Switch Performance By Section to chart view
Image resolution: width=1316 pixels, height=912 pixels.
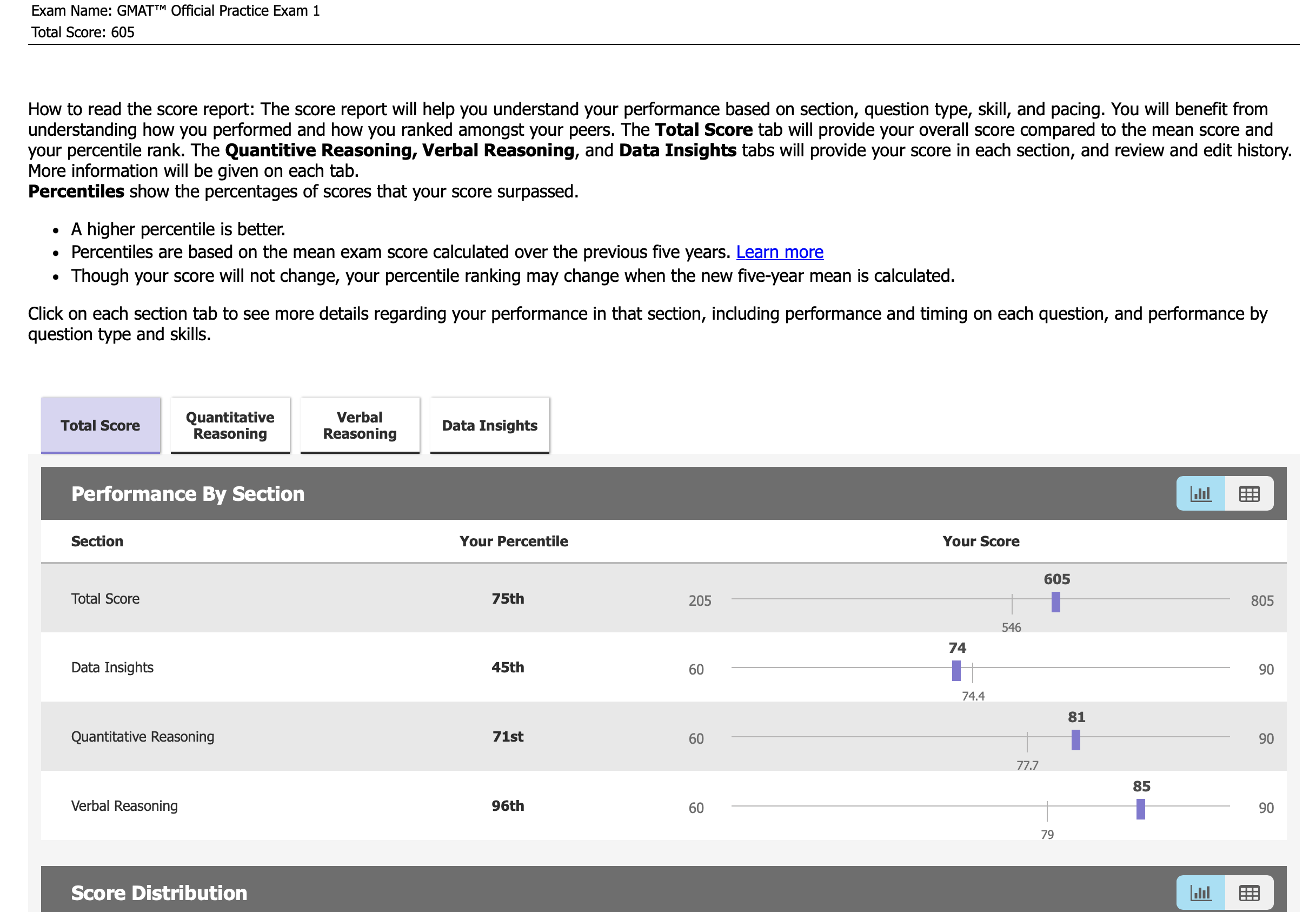1200,493
